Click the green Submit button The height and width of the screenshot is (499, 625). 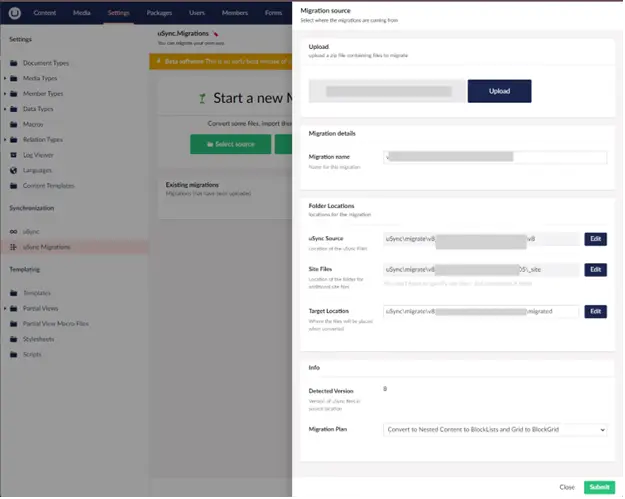[x=599, y=487]
